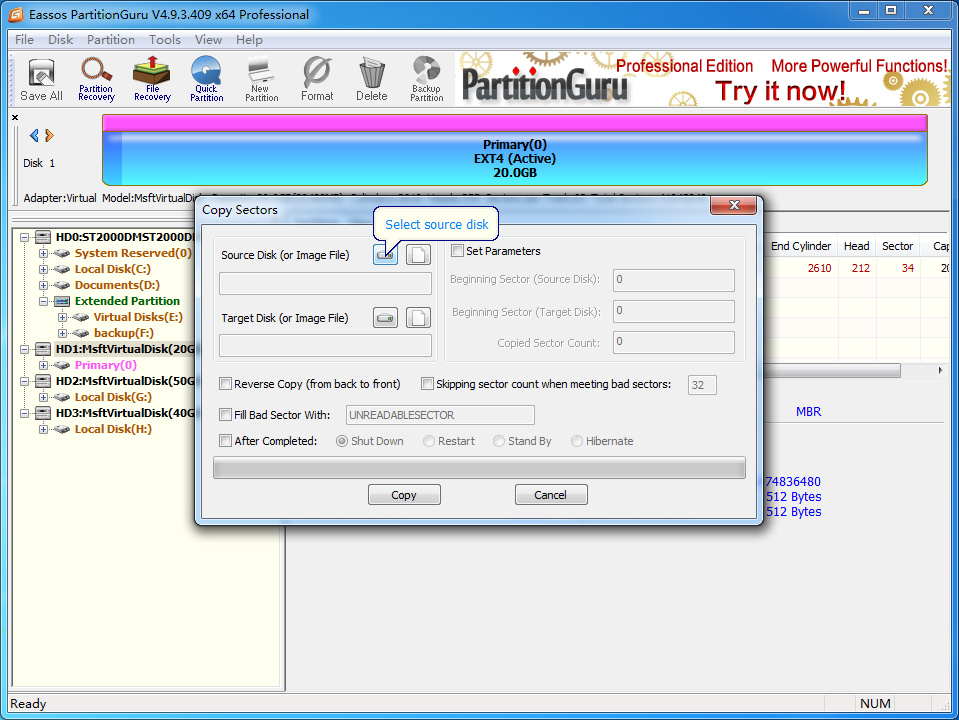Click the Target Disk path field
This screenshot has width=959, height=720.
[325, 346]
